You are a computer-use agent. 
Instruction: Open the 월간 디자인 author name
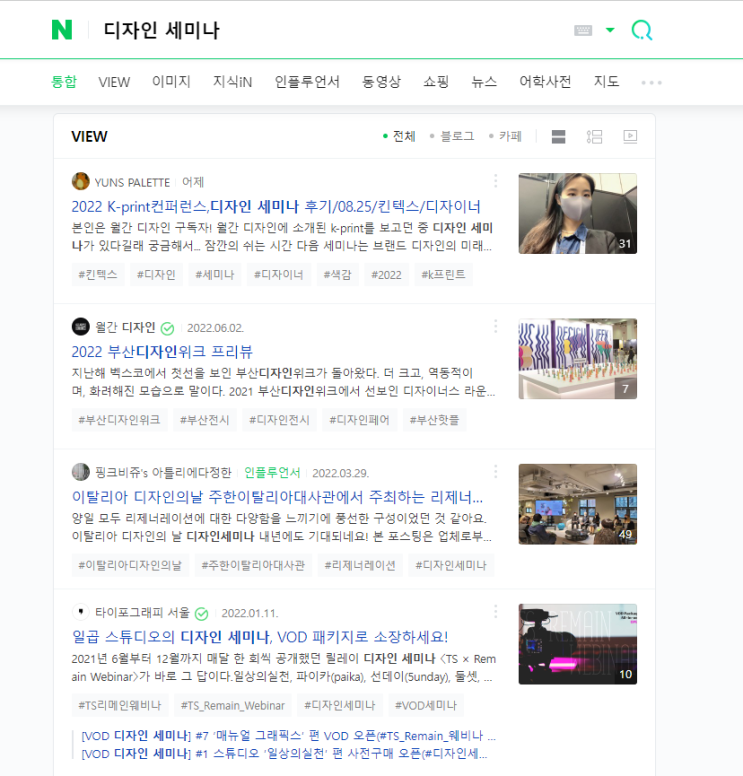[125, 327]
